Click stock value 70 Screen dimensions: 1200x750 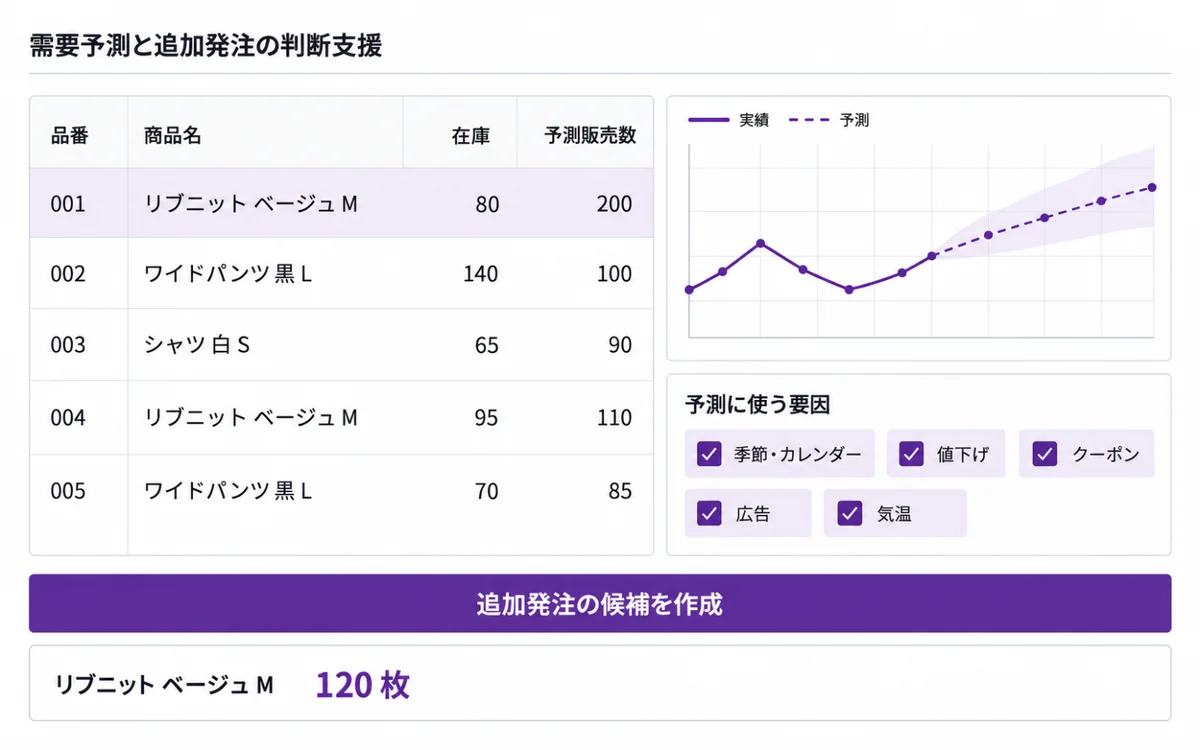487,491
